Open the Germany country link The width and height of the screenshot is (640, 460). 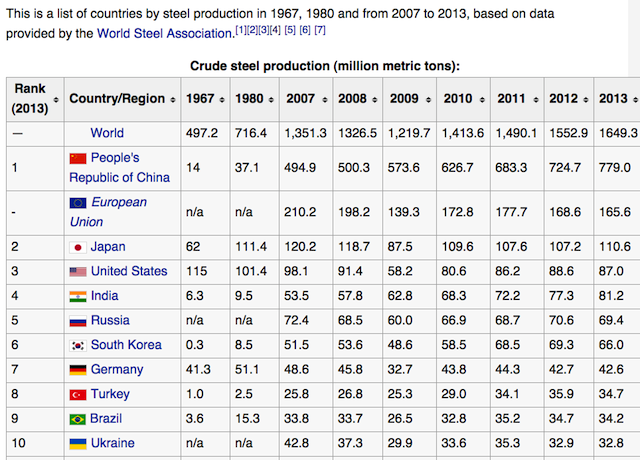[117, 369]
